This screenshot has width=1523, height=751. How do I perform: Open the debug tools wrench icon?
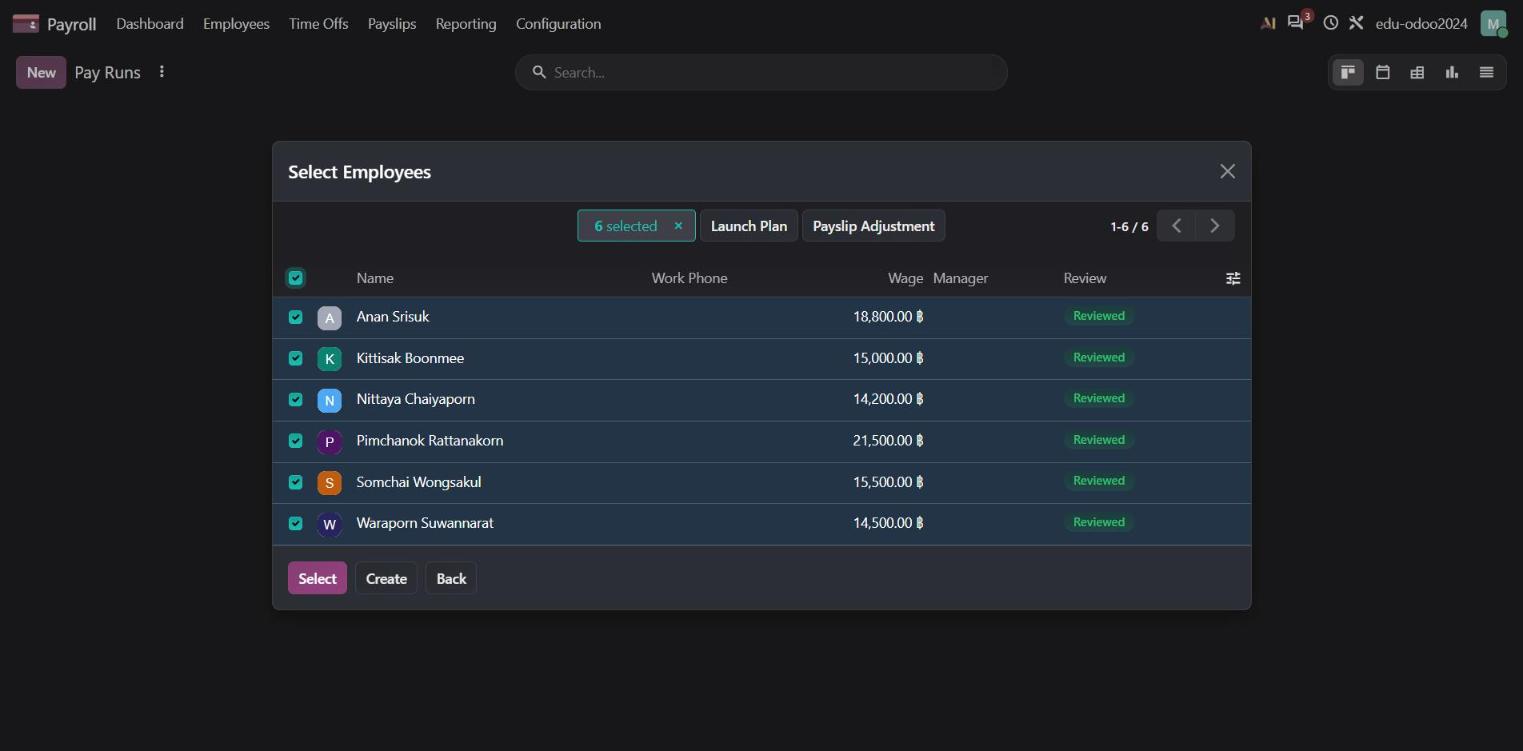[1356, 22]
